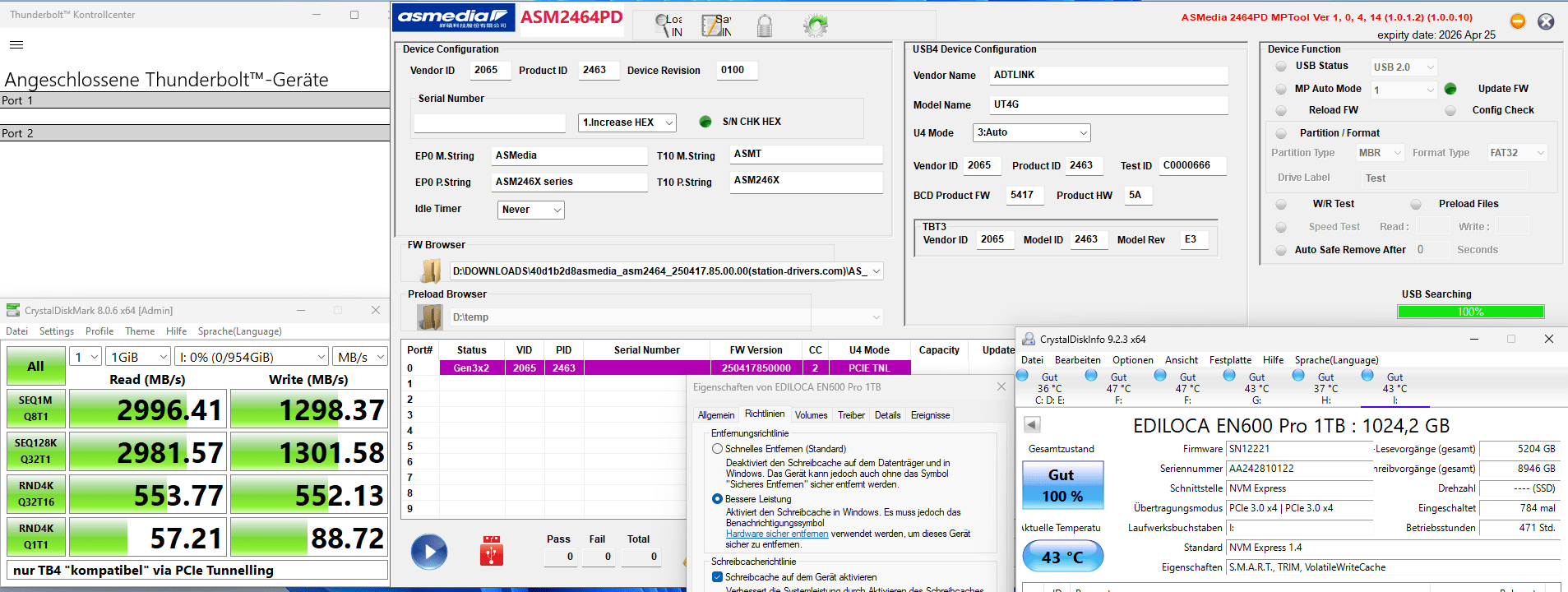Open the MB/s unit dropdown
The width and height of the screenshot is (1568, 592).
click(360, 357)
